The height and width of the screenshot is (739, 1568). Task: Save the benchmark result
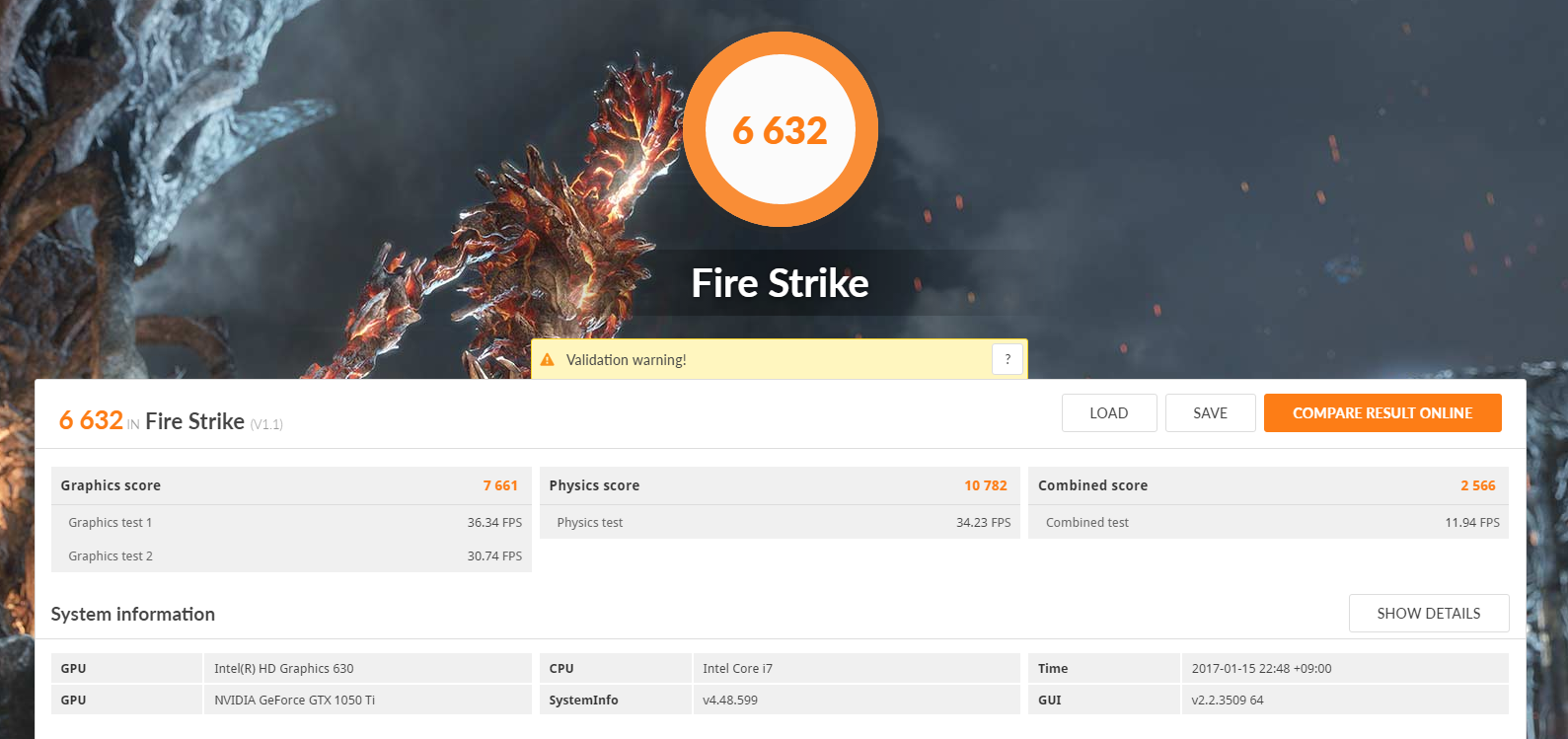point(1210,413)
